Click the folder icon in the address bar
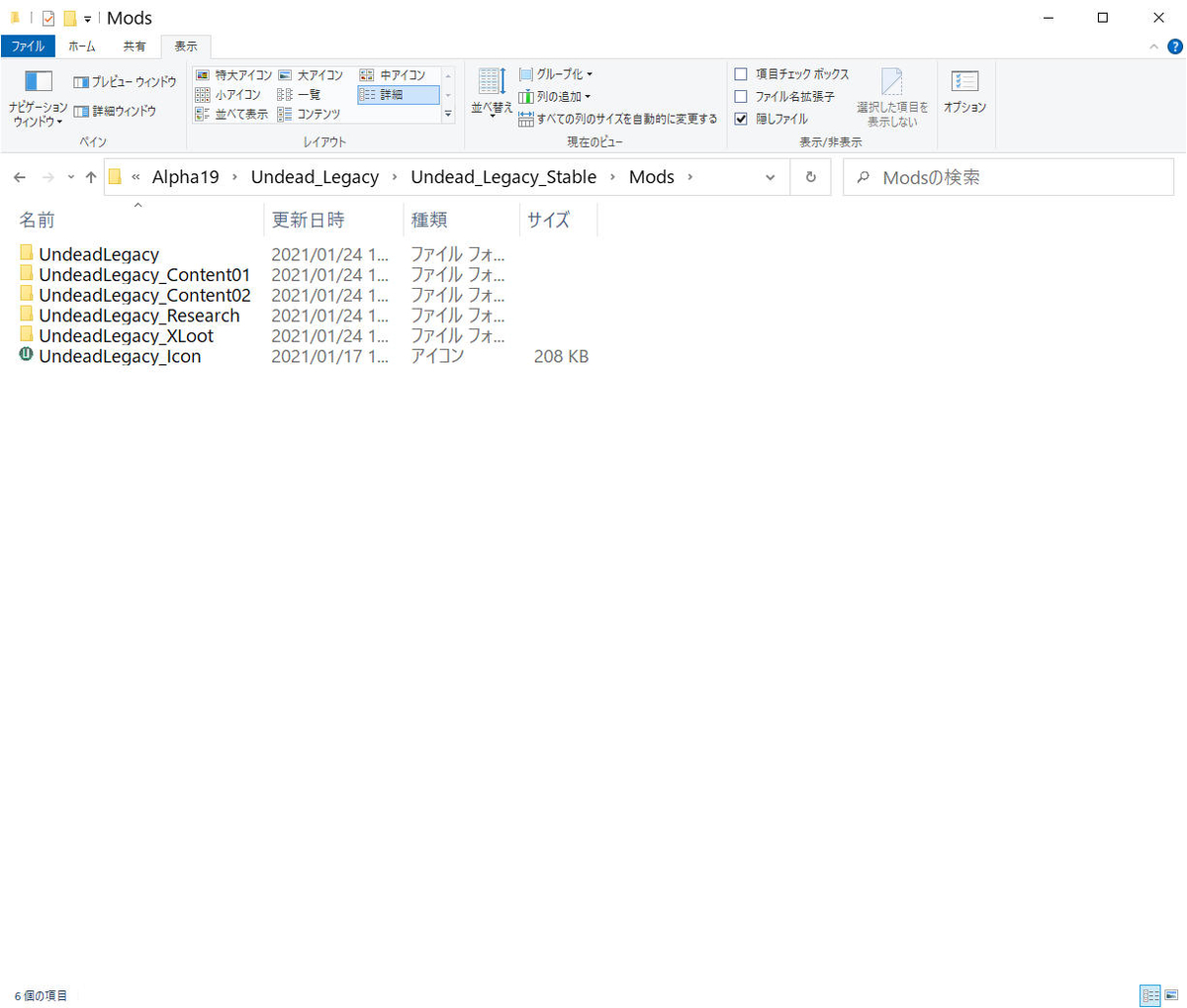The height and width of the screenshot is (1008, 1187). pyautogui.click(x=115, y=177)
